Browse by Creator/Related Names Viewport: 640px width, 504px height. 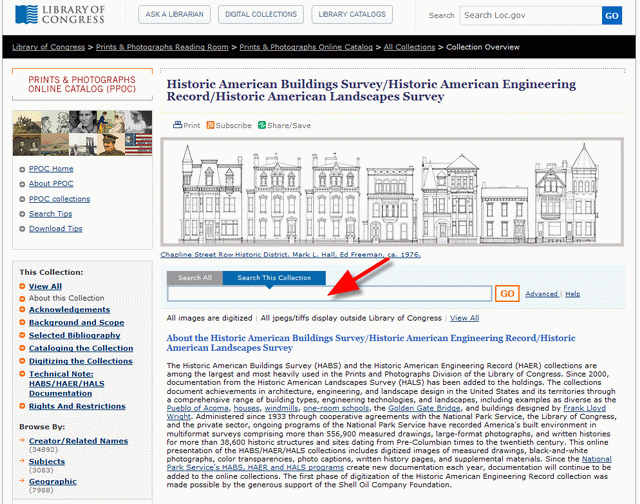(x=78, y=441)
